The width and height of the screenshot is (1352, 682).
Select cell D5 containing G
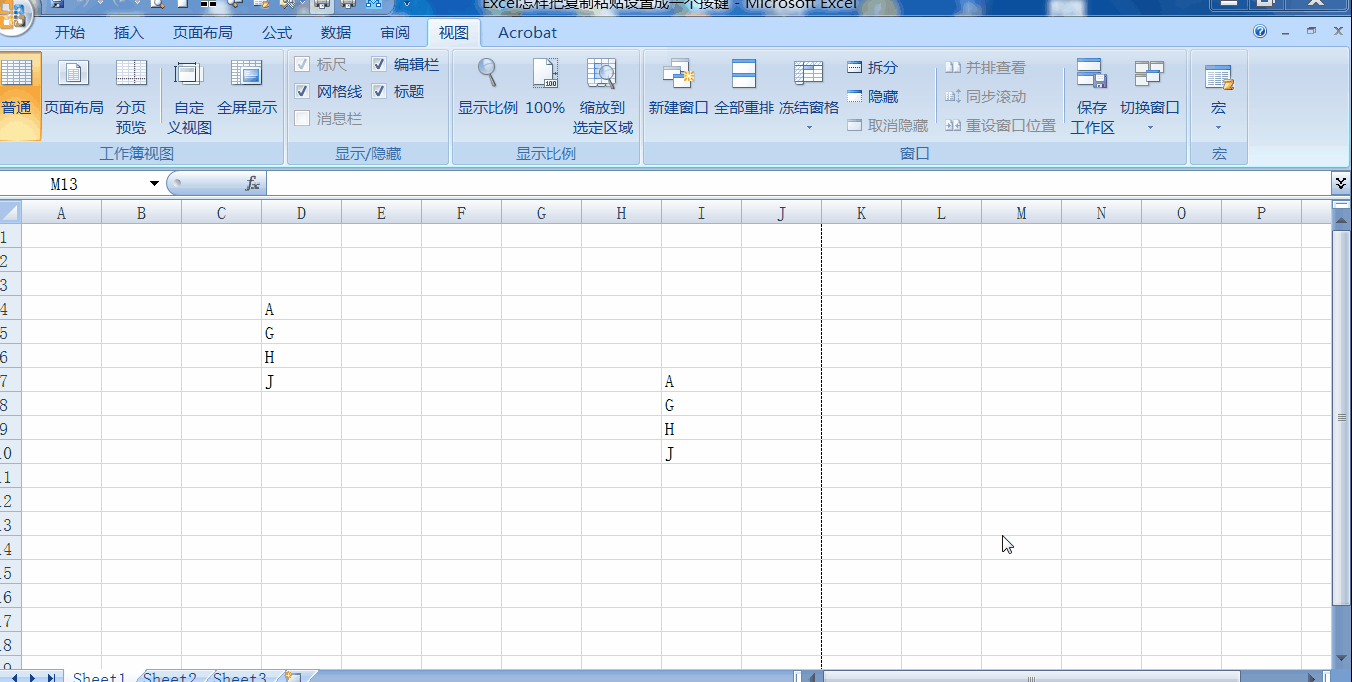coord(301,333)
